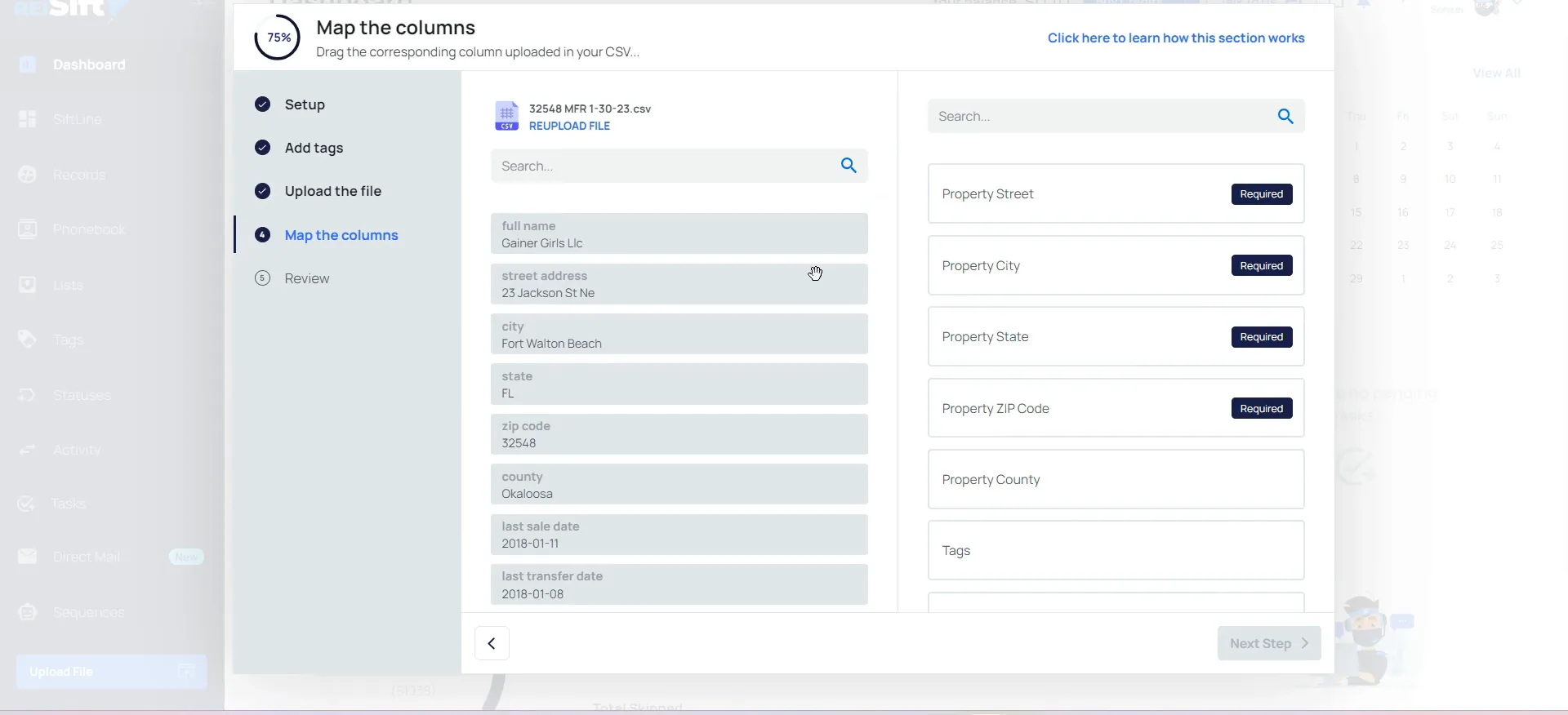
Task: Open Records in the sidebar
Action: (x=79, y=175)
